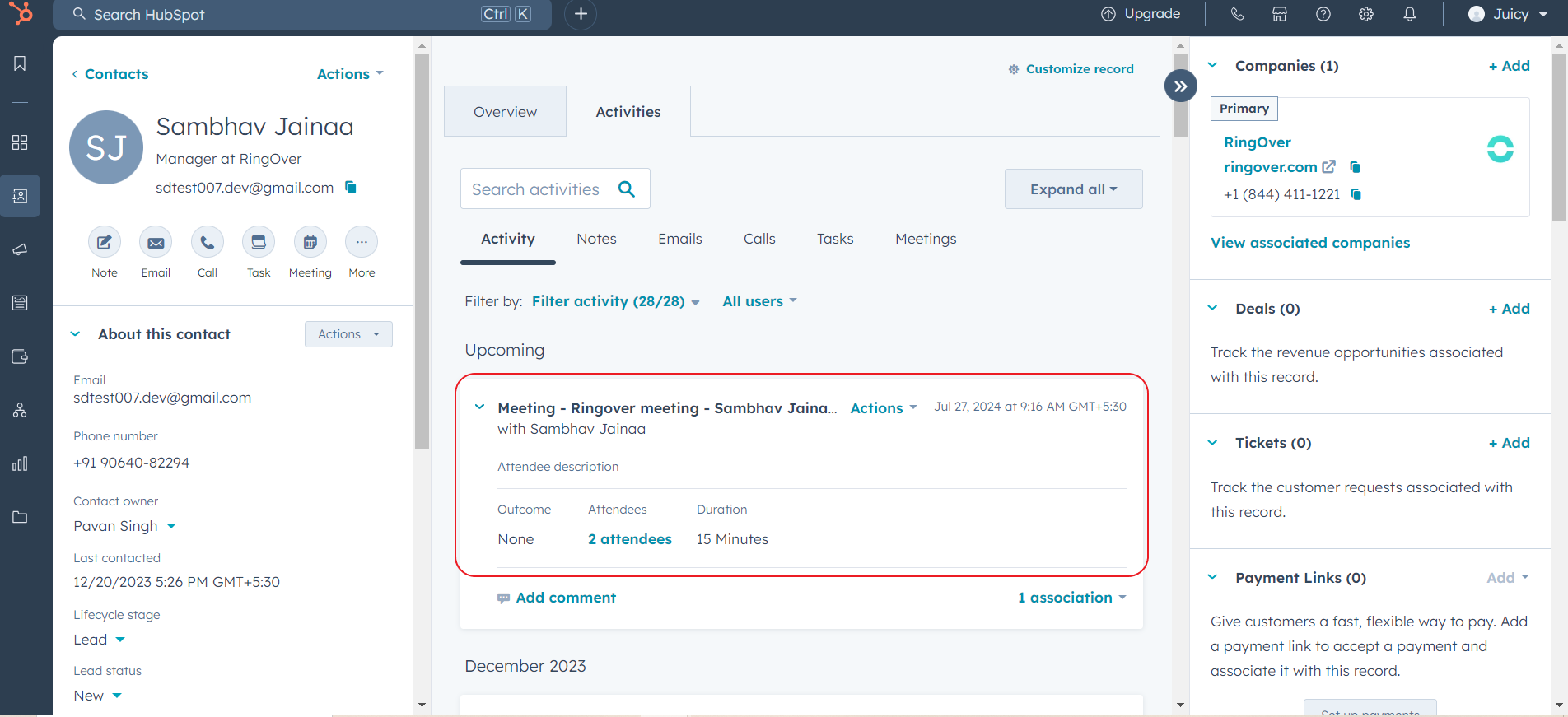Open the marketplace icon in top bar
Image resolution: width=1568 pixels, height=717 pixels.
1280,14
